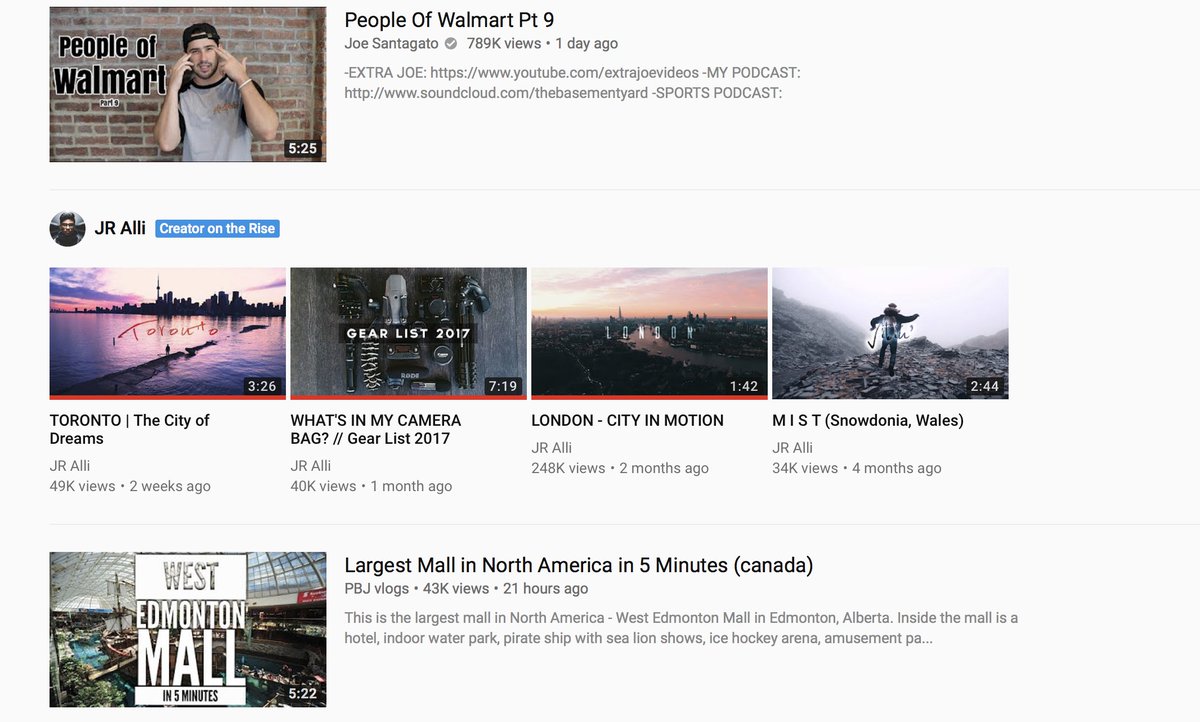The image size is (1200, 722).
Task: Open the West Edmonton Mall video thumbnail
Action: [x=188, y=630]
